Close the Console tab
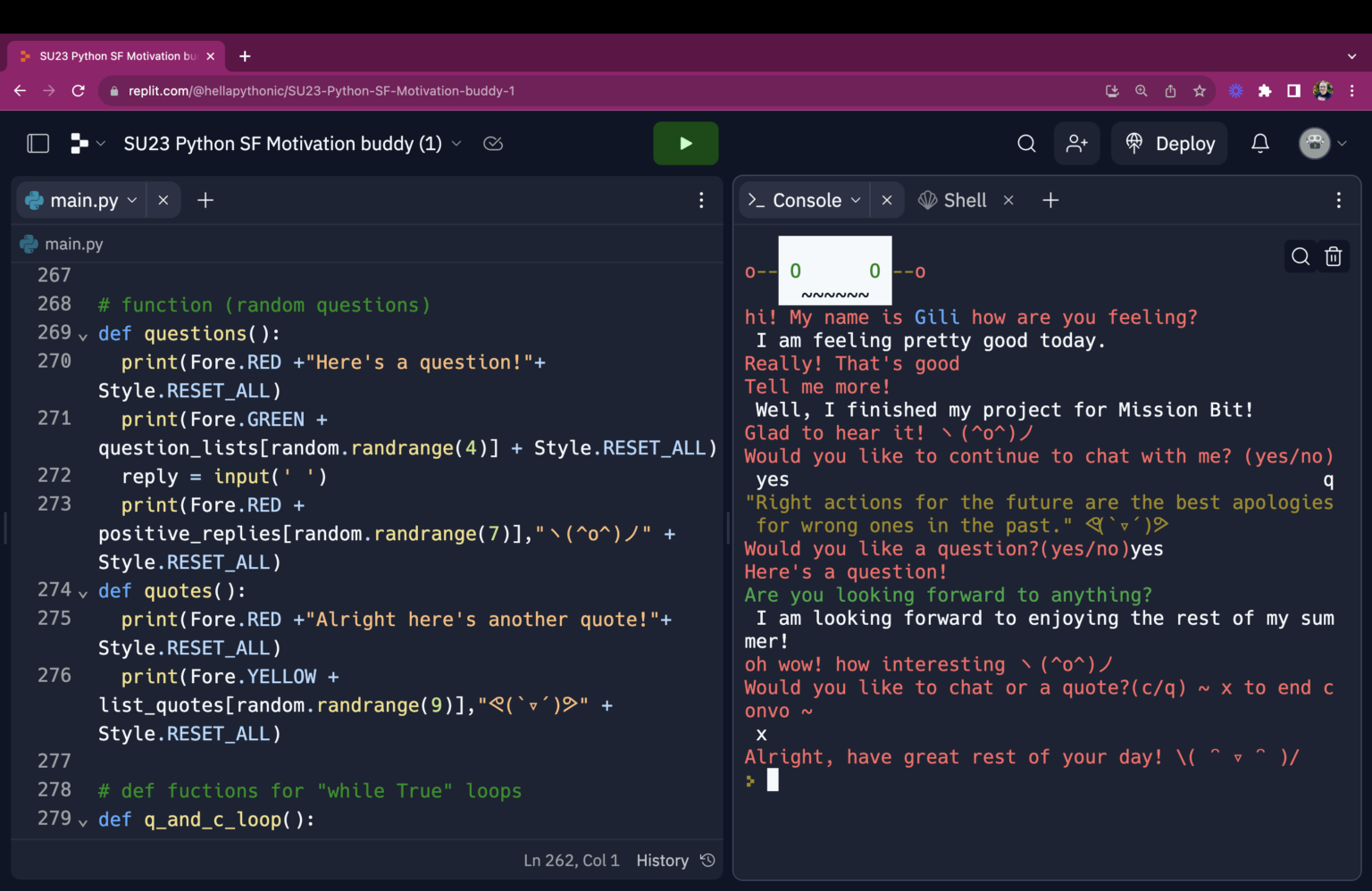Viewport: 1372px width, 891px height. point(886,201)
